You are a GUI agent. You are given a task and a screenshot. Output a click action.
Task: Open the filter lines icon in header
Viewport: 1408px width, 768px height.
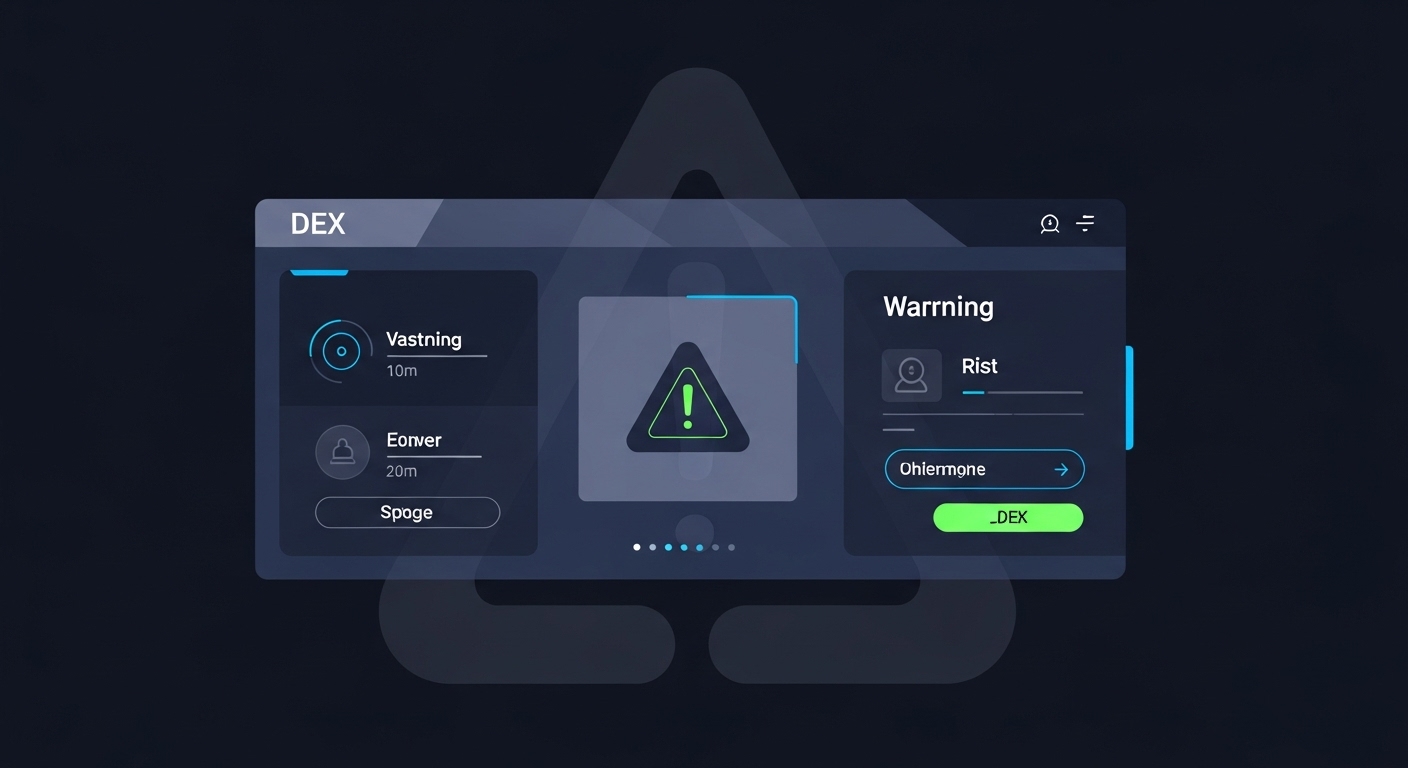tap(1085, 223)
